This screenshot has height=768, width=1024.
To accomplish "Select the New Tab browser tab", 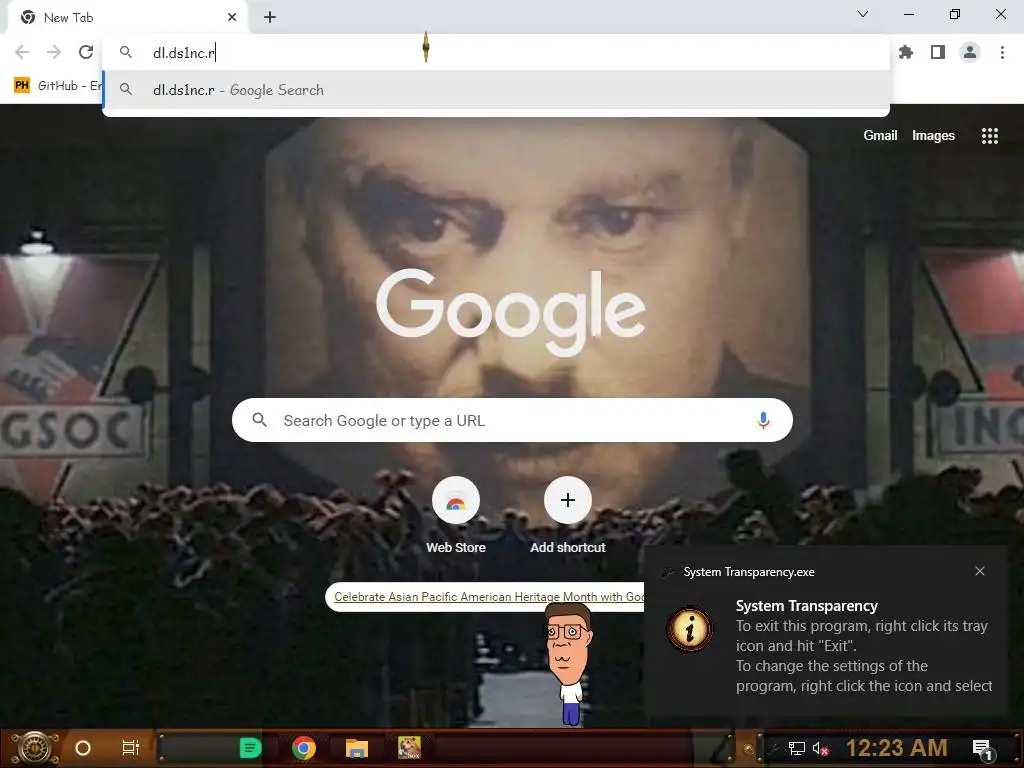I will click(127, 18).
